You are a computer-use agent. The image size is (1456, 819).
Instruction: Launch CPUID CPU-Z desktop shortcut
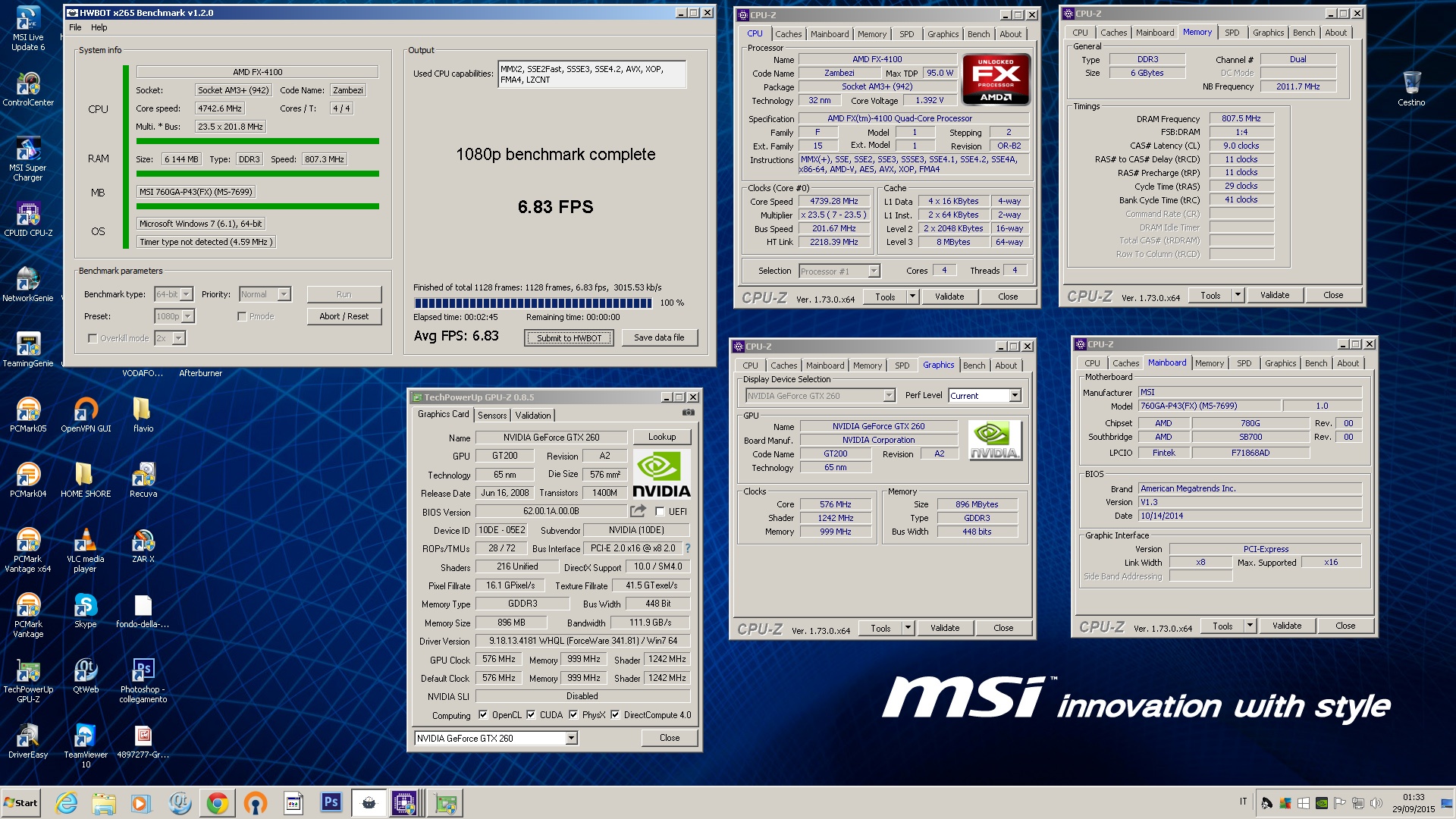click(28, 220)
